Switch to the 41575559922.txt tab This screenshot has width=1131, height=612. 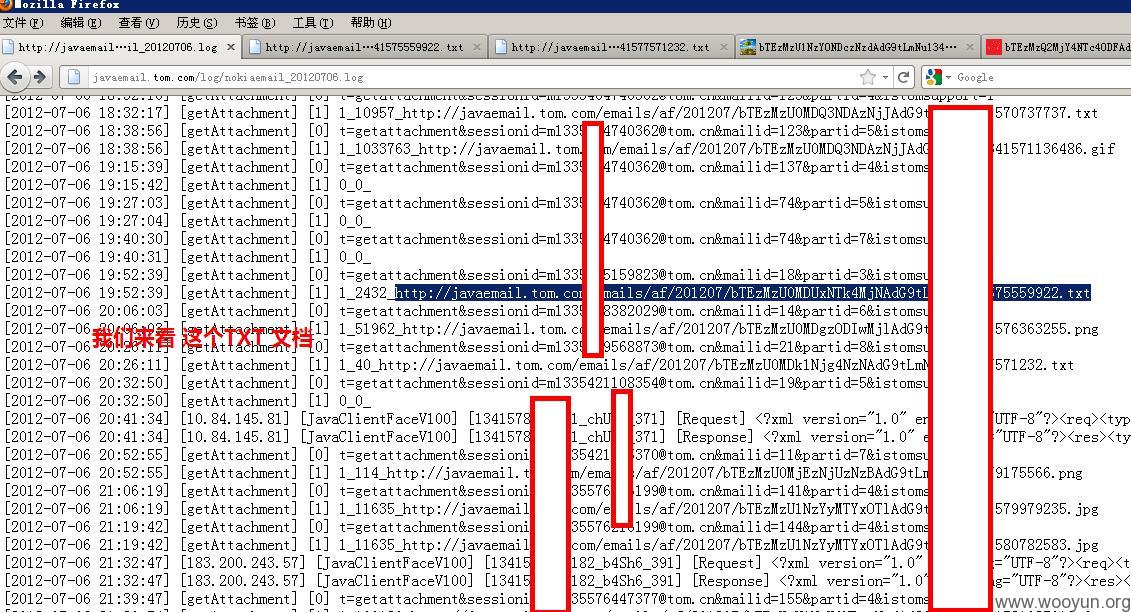pyautogui.click(x=364, y=47)
